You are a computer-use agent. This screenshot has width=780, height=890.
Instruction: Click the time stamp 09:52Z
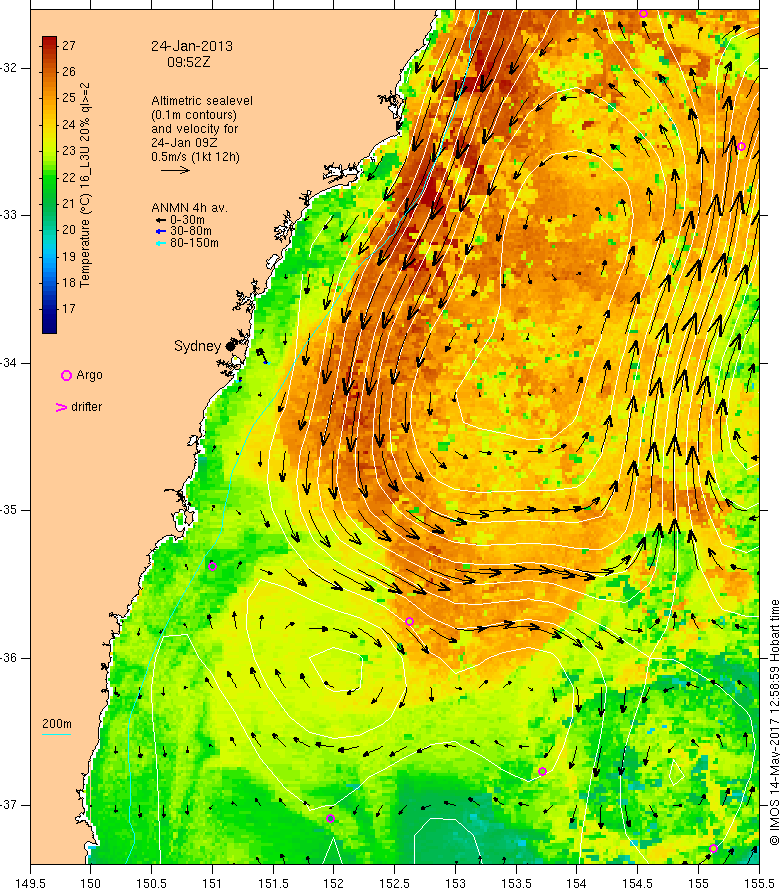[188, 62]
